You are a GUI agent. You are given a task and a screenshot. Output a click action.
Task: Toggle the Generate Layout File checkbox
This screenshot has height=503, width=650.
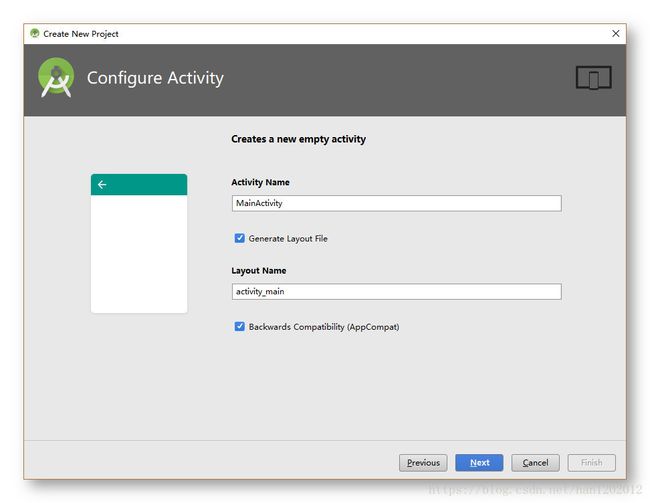pos(239,238)
